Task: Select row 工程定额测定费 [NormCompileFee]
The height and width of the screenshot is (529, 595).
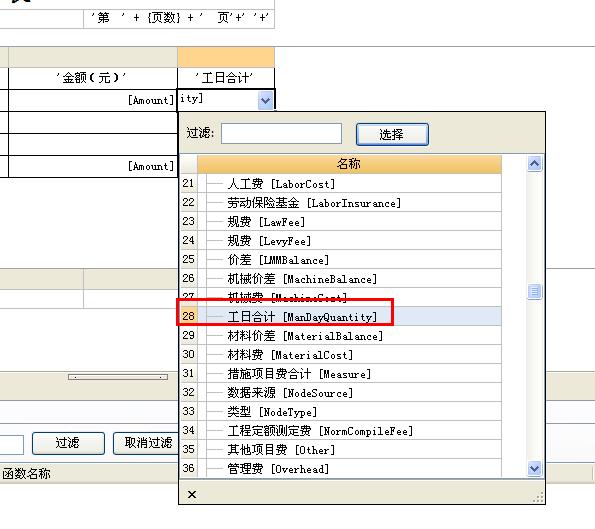Action: 349,430
